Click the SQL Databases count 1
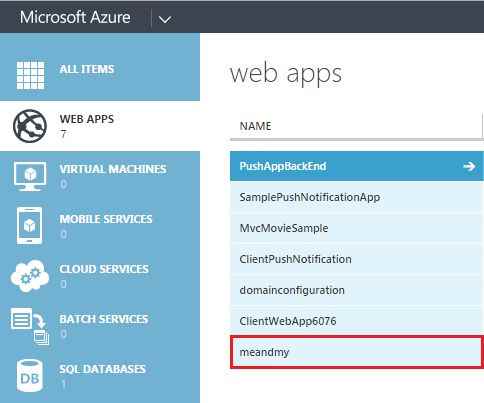 pyautogui.click(x=63, y=384)
